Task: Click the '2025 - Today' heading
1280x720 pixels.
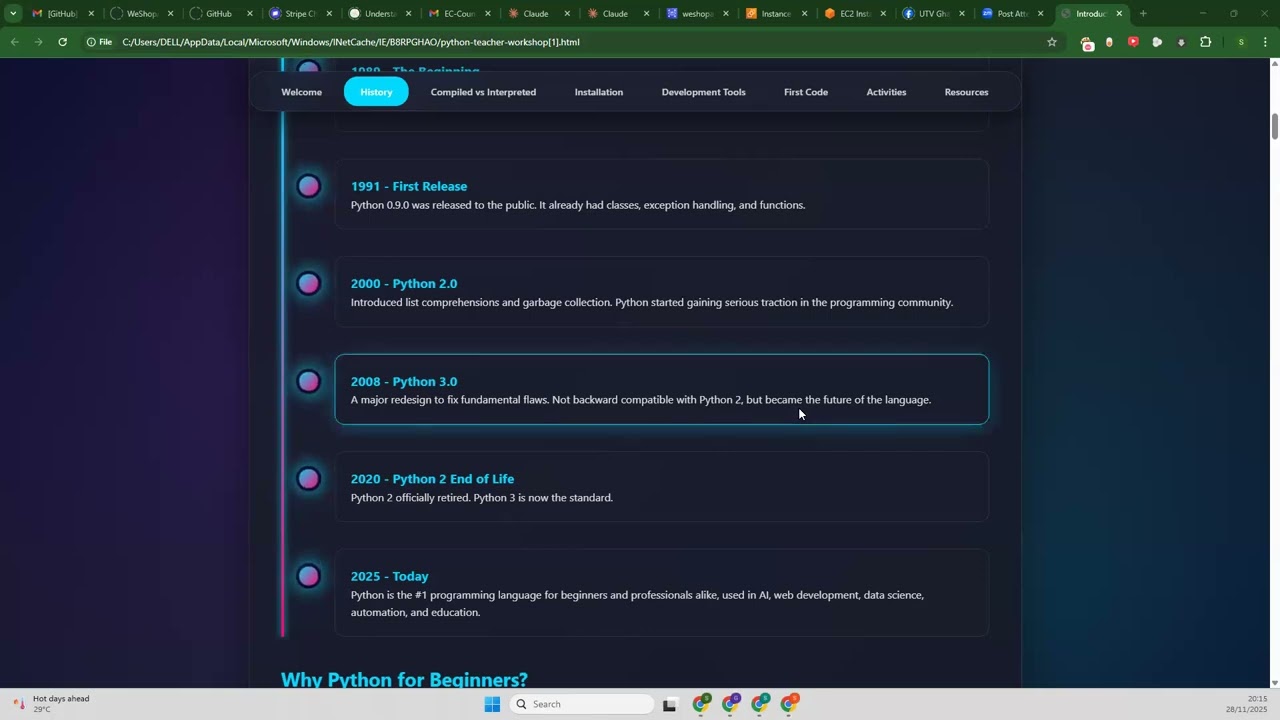Action: [389, 576]
